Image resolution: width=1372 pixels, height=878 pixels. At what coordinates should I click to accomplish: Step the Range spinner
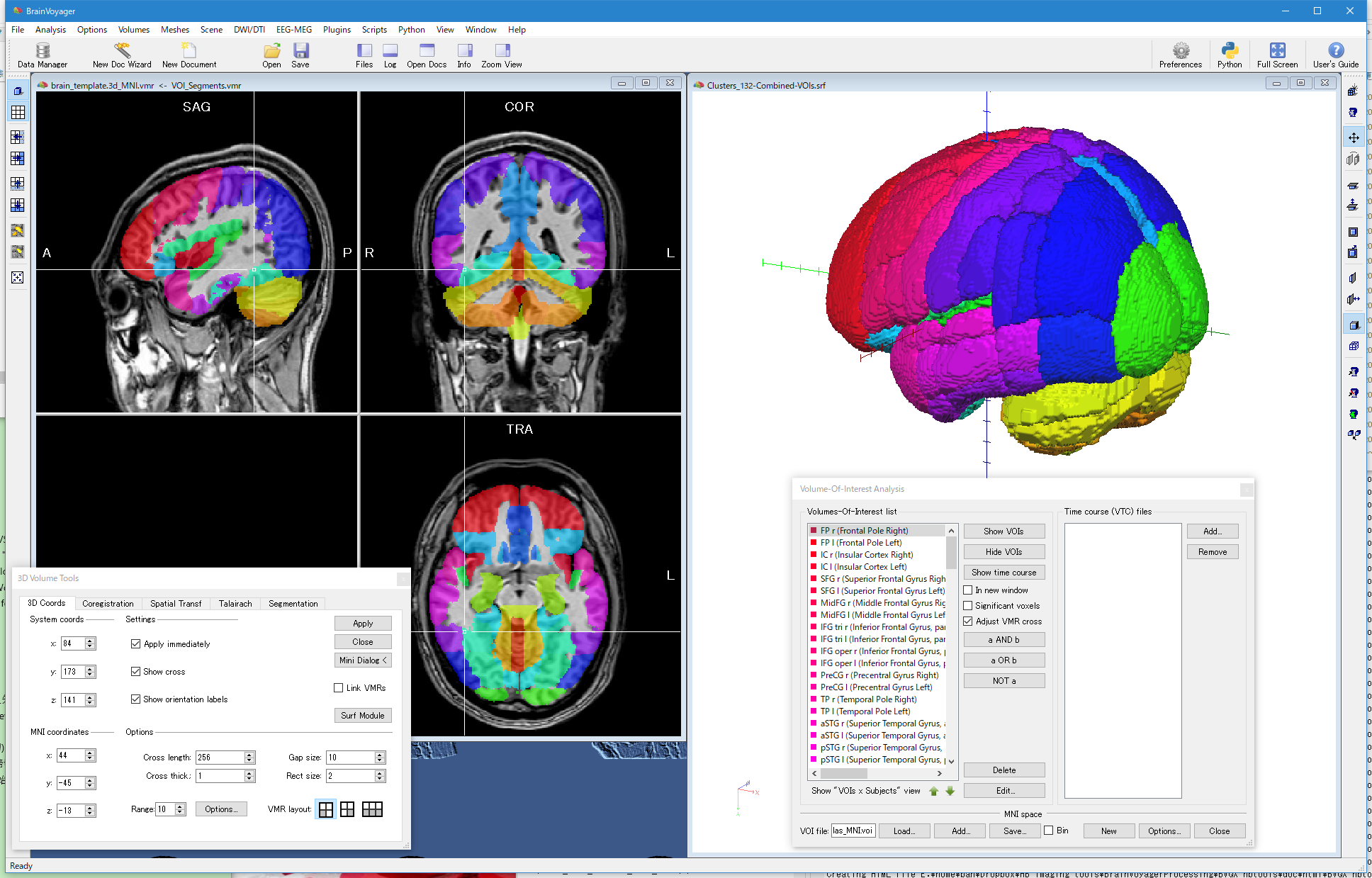tap(180, 809)
